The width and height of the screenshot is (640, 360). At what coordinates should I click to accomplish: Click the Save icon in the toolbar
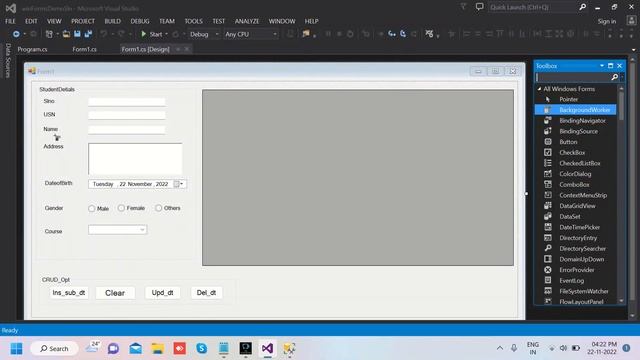(x=77, y=34)
